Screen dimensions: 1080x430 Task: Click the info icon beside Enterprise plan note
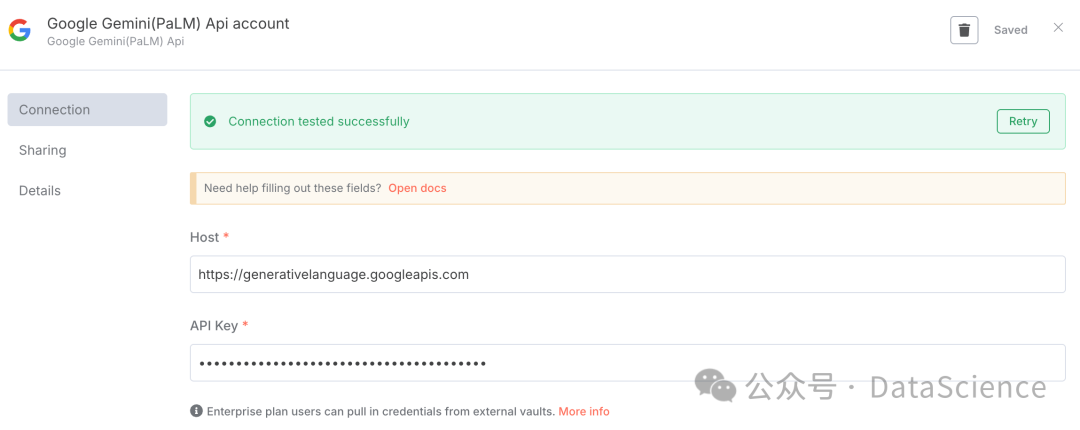click(x=196, y=411)
